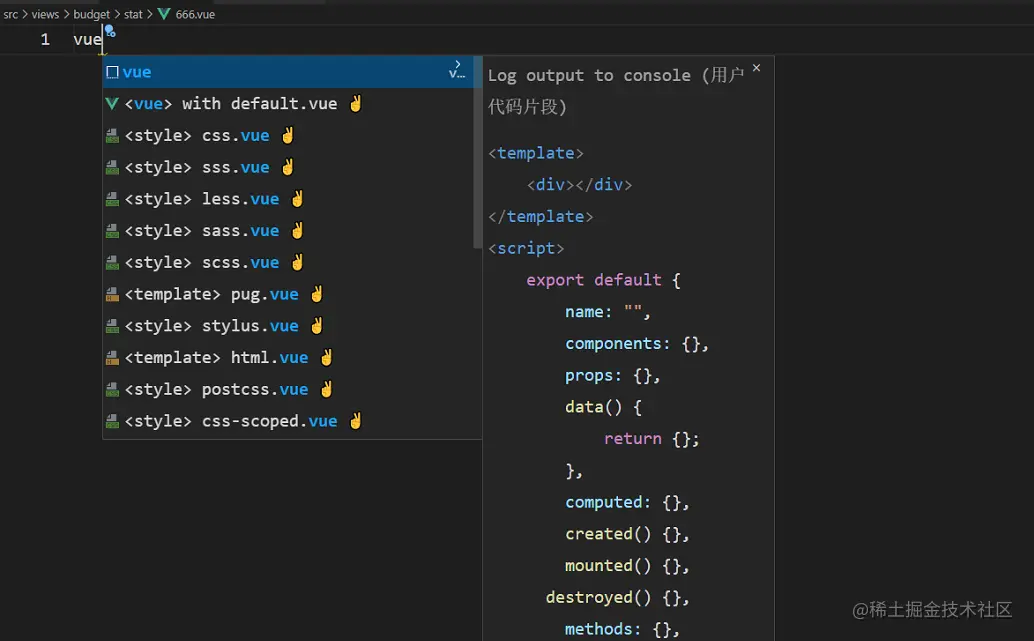Click snippet icon on less.vue row
The height and width of the screenshot is (641, 1034).
tap(112, 199)
